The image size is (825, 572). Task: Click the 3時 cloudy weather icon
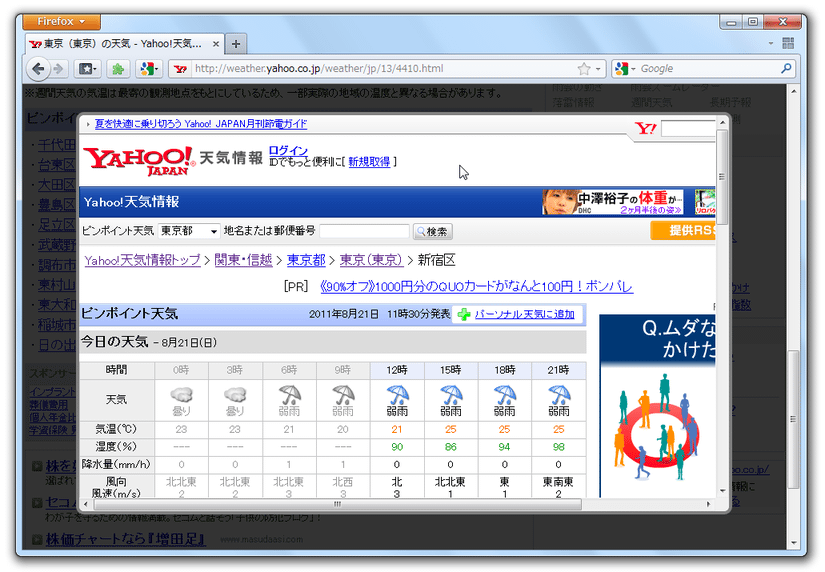coord(235,395)
